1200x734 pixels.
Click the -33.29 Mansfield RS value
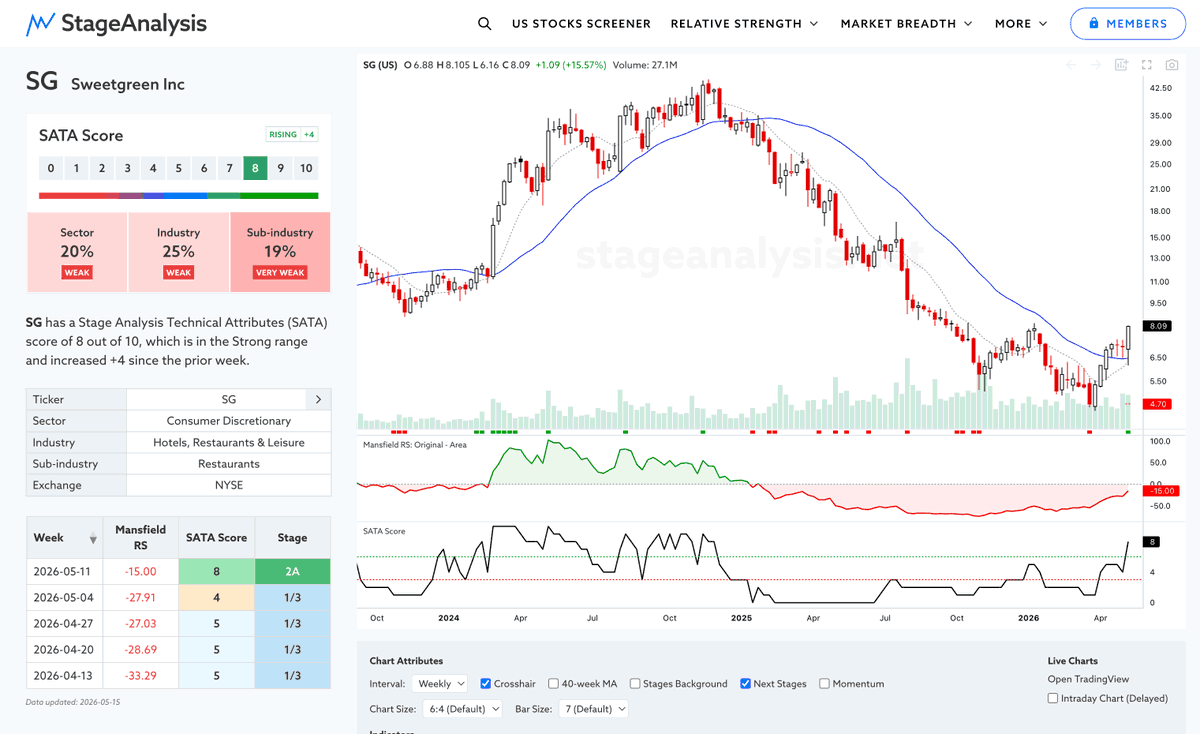[141, 676]
